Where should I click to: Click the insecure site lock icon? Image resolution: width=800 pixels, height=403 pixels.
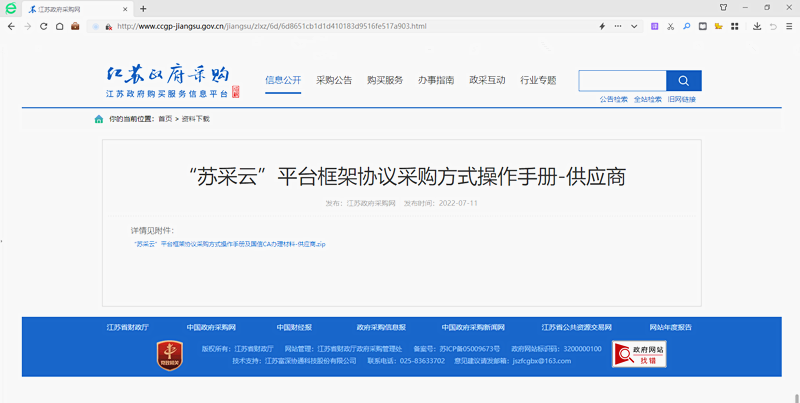click(x=108, y=27)
